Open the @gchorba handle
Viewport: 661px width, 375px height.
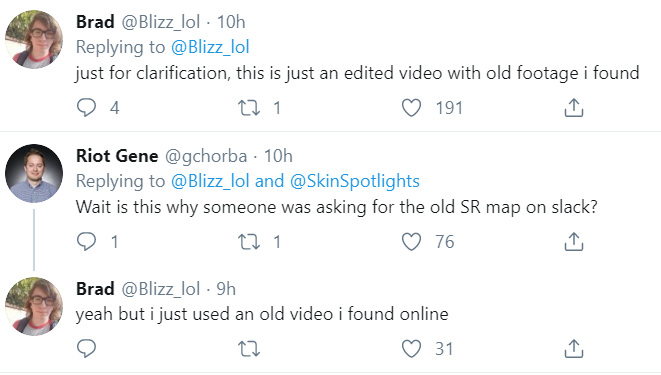(206, 156)
